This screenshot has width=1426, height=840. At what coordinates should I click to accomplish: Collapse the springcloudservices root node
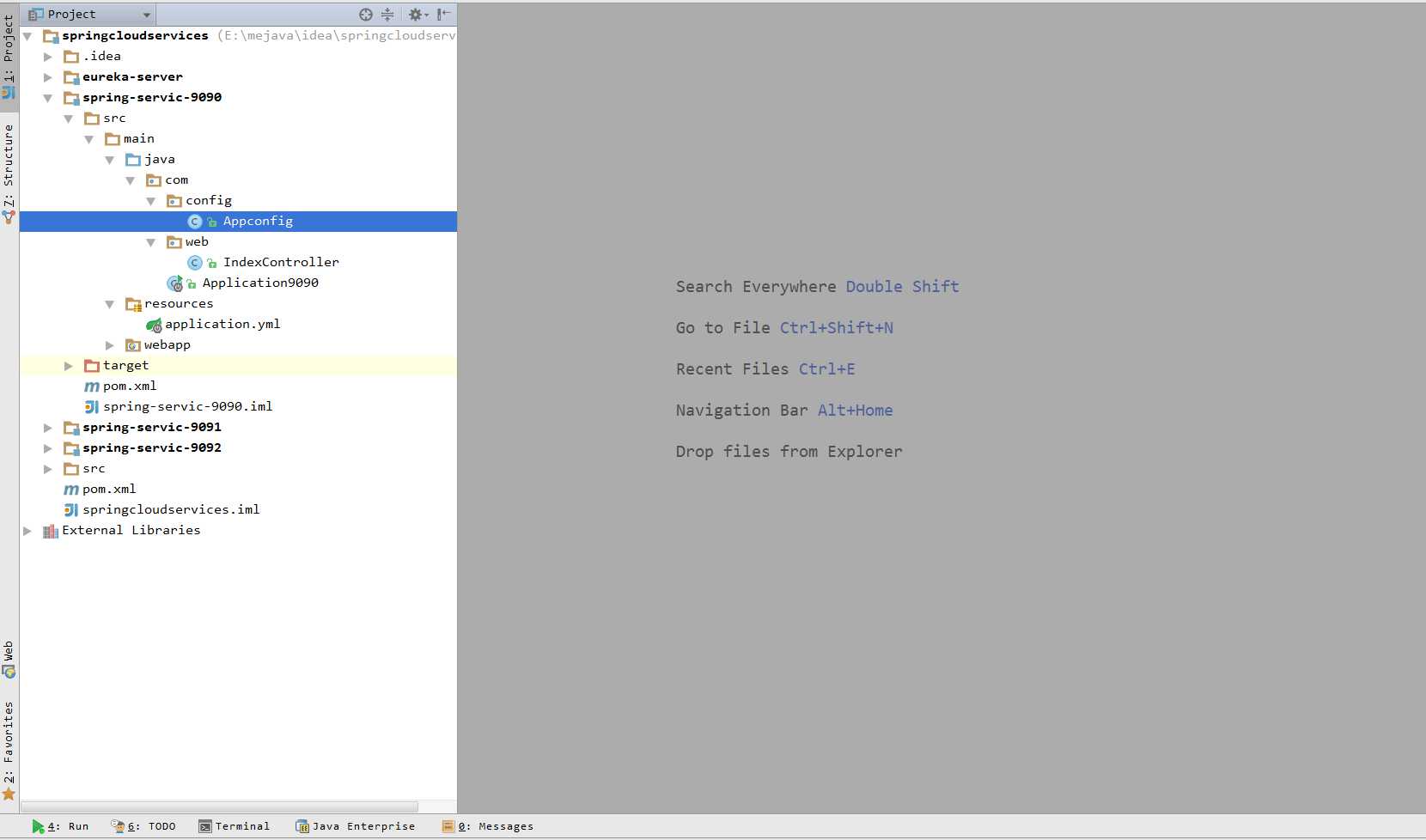(27, 36)
